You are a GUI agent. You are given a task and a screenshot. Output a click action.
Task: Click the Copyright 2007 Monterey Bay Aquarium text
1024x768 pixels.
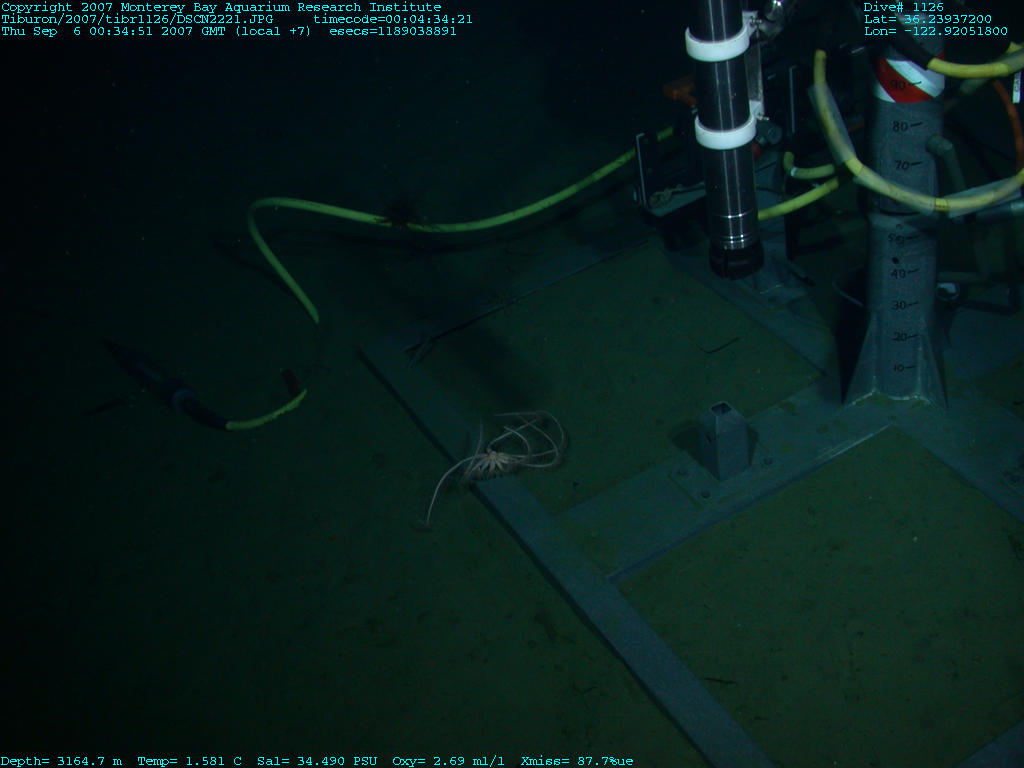[x=220, y=7]
